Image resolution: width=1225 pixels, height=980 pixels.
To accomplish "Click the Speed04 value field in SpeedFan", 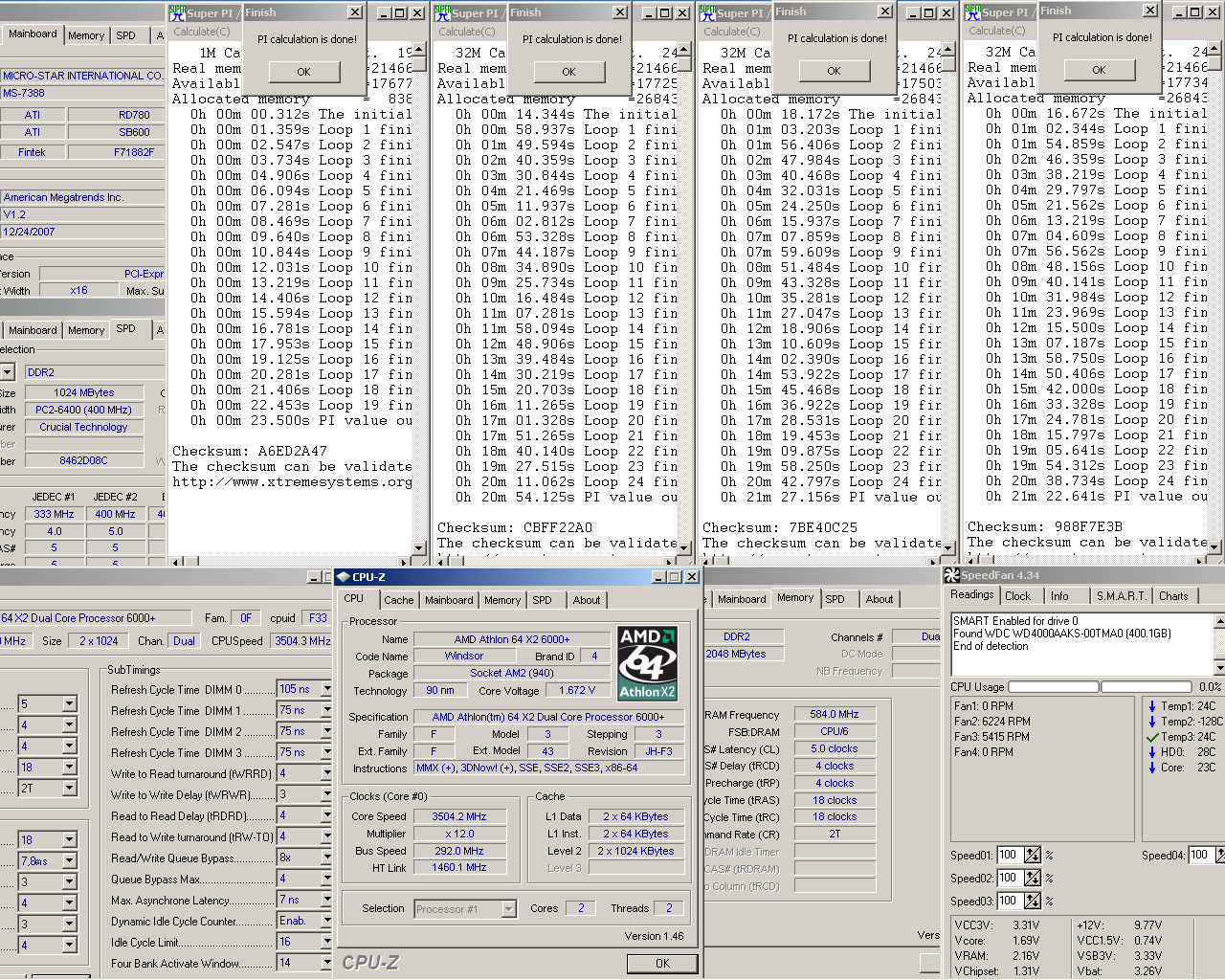I will pyautogui.click(x=1201, y=855).
